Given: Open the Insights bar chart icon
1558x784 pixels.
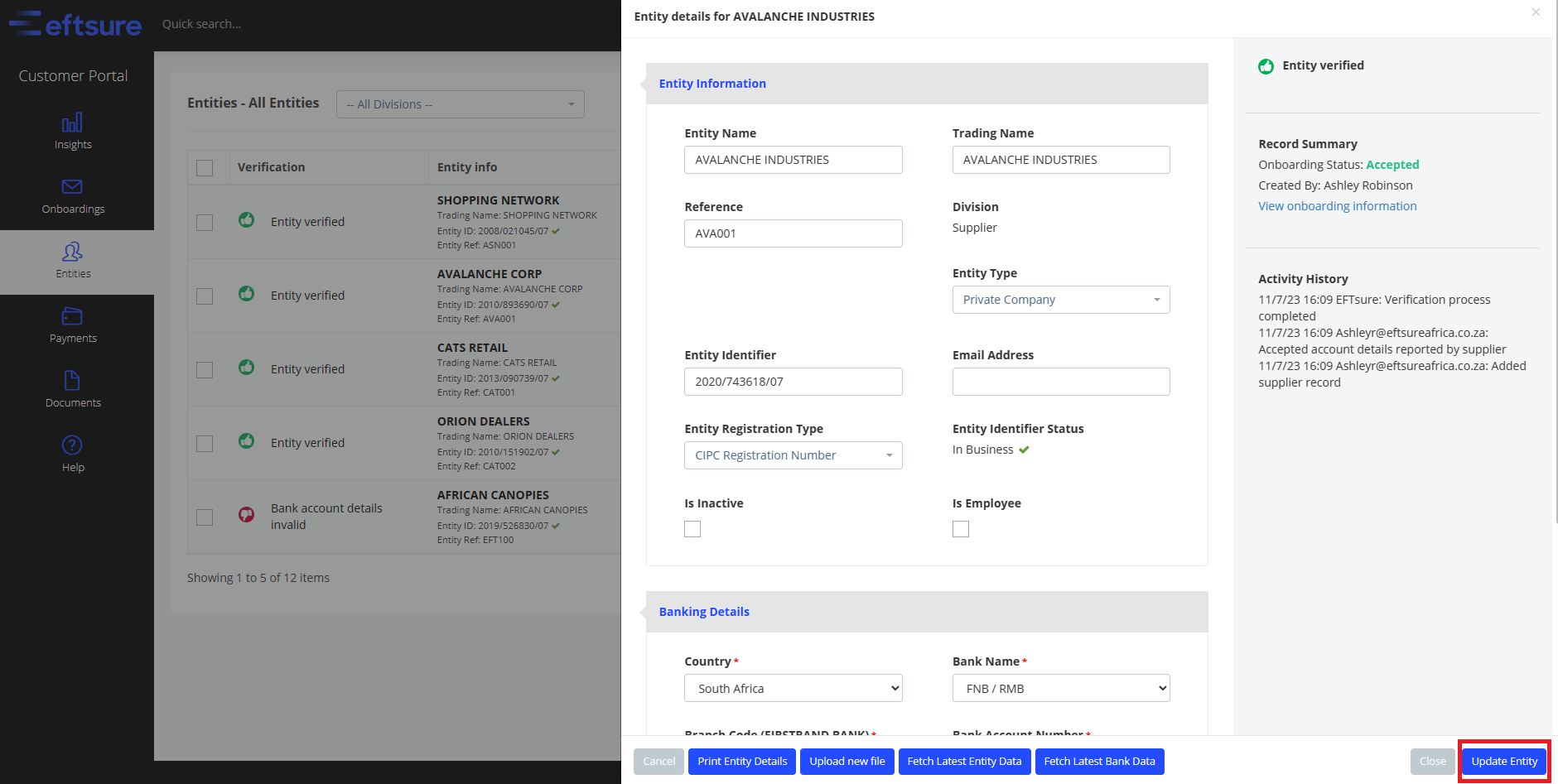Looking at the screenshot, I should tap(72, 123).
